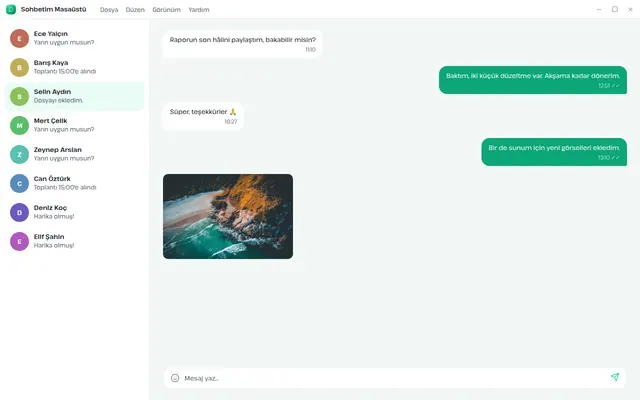Open chat with Elif Şahin
The image size is (640, 400).
(x=74, y=241)
